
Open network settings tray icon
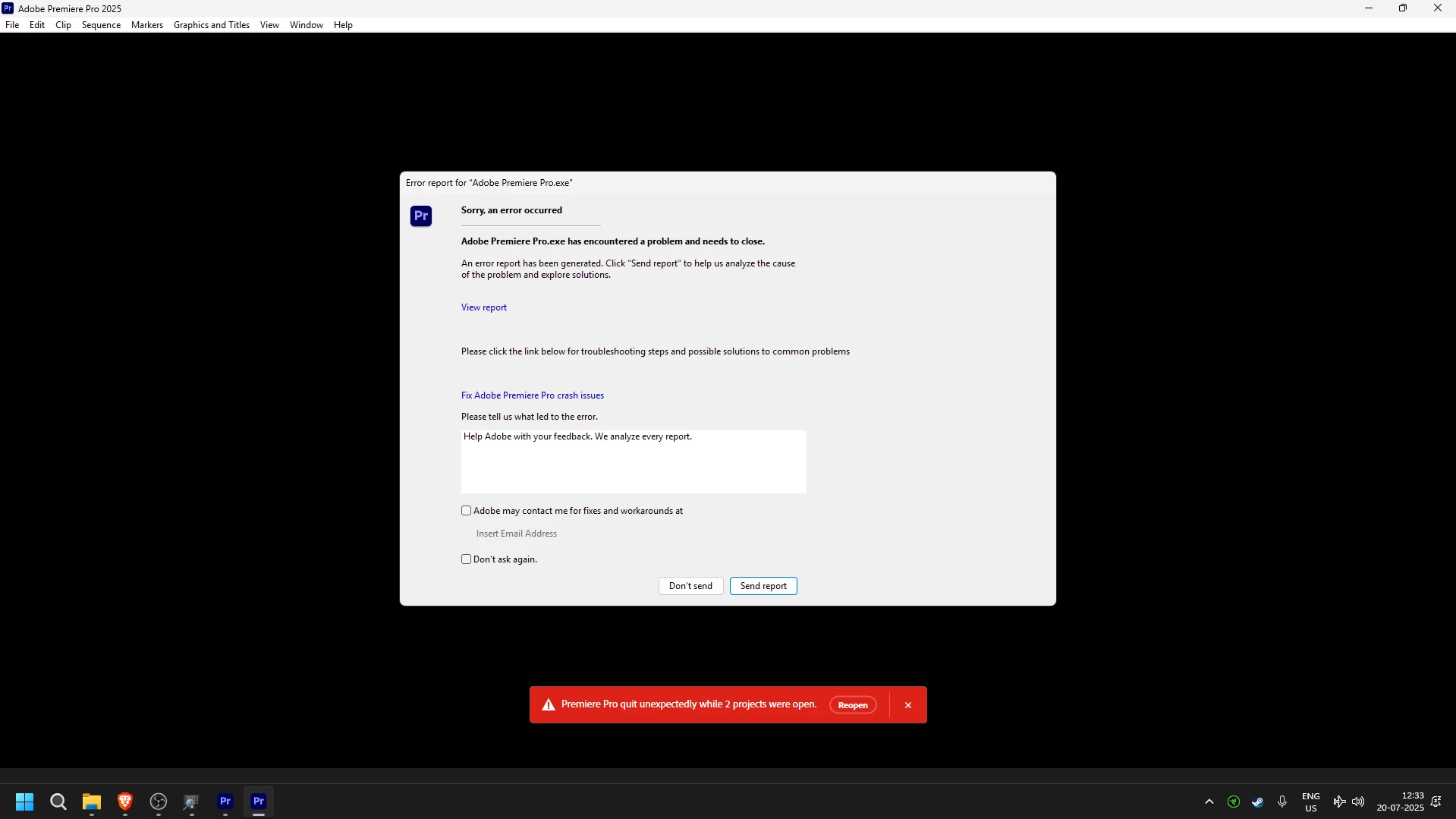1340,802
